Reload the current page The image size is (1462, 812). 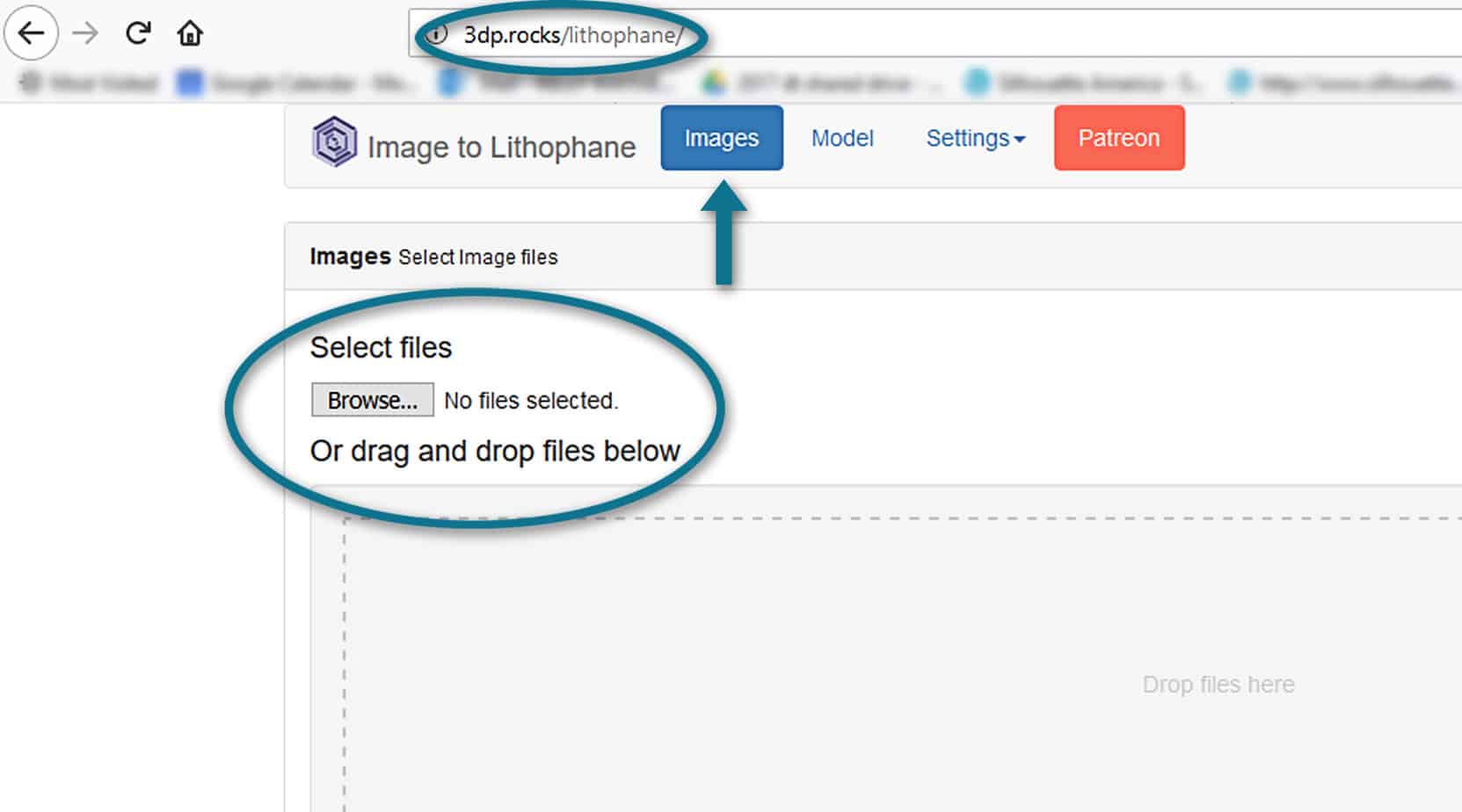point(138,34)
